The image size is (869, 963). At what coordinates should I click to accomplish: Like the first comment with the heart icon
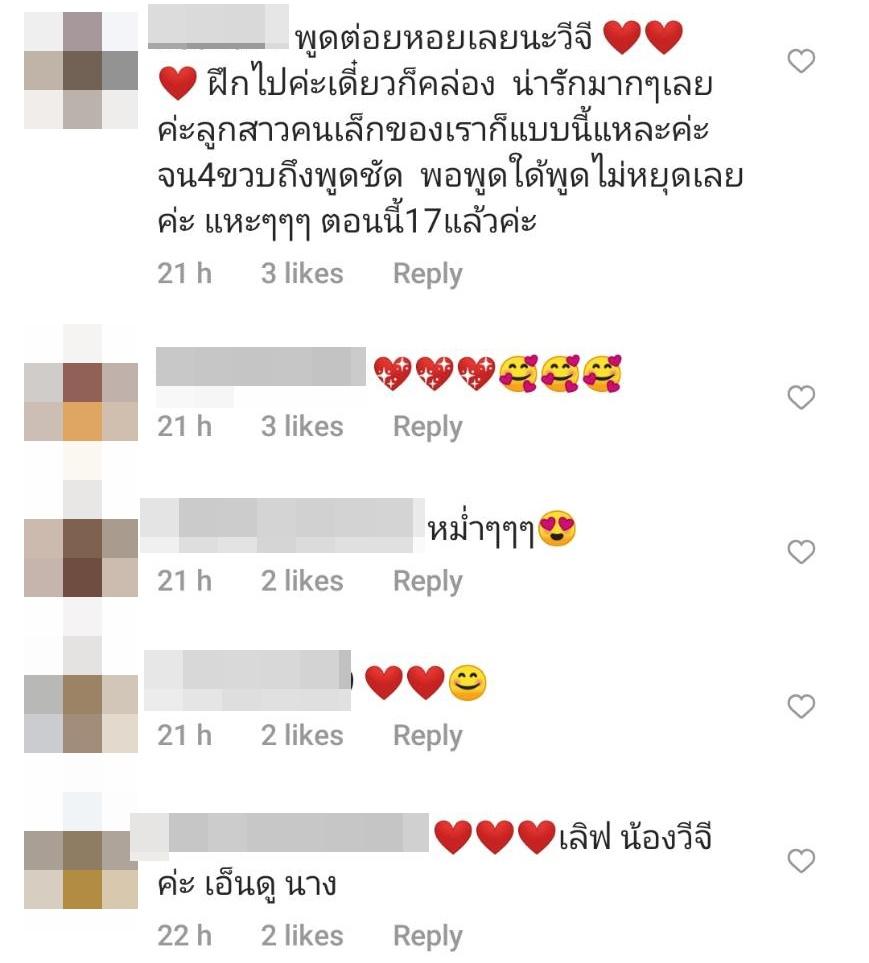pos(801,61)
